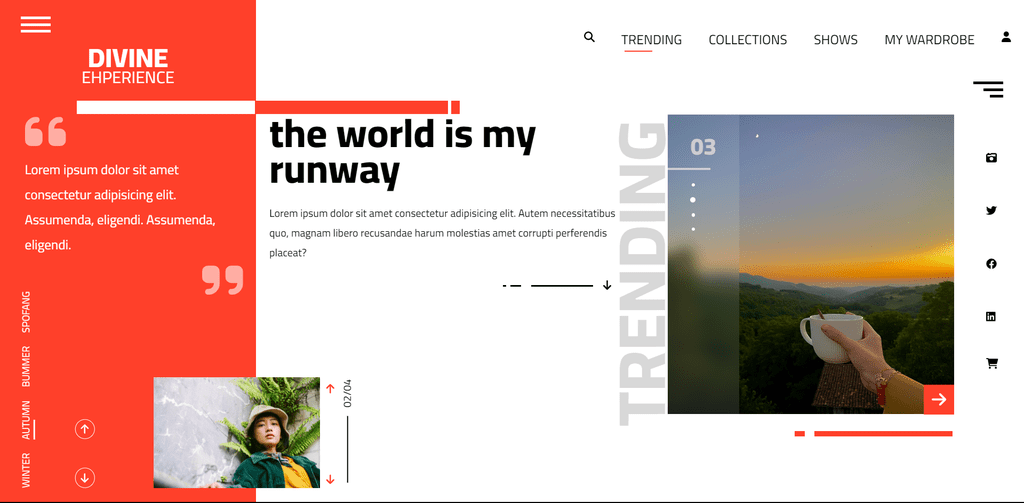Click the Facebook icon
Viewport: 1024px width, 503px height.
(x=991, y=264)
